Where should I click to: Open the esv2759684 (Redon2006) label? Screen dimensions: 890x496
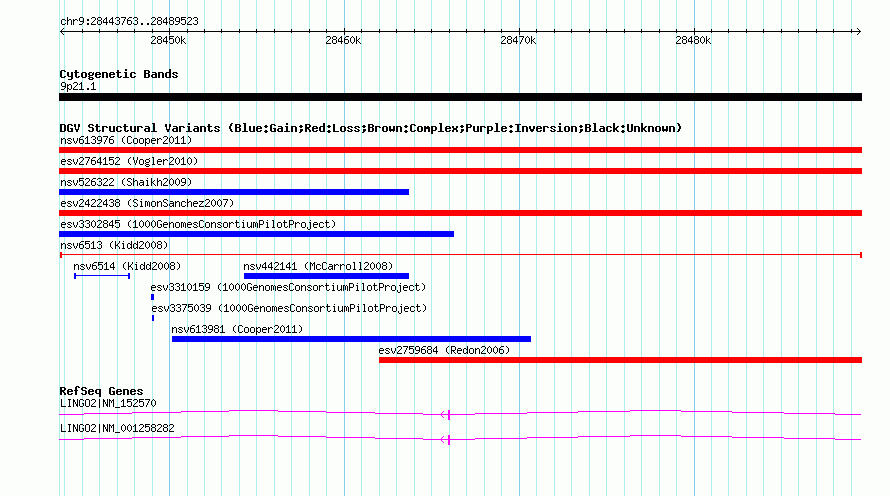pyautogui.click(x=444, y=350)
